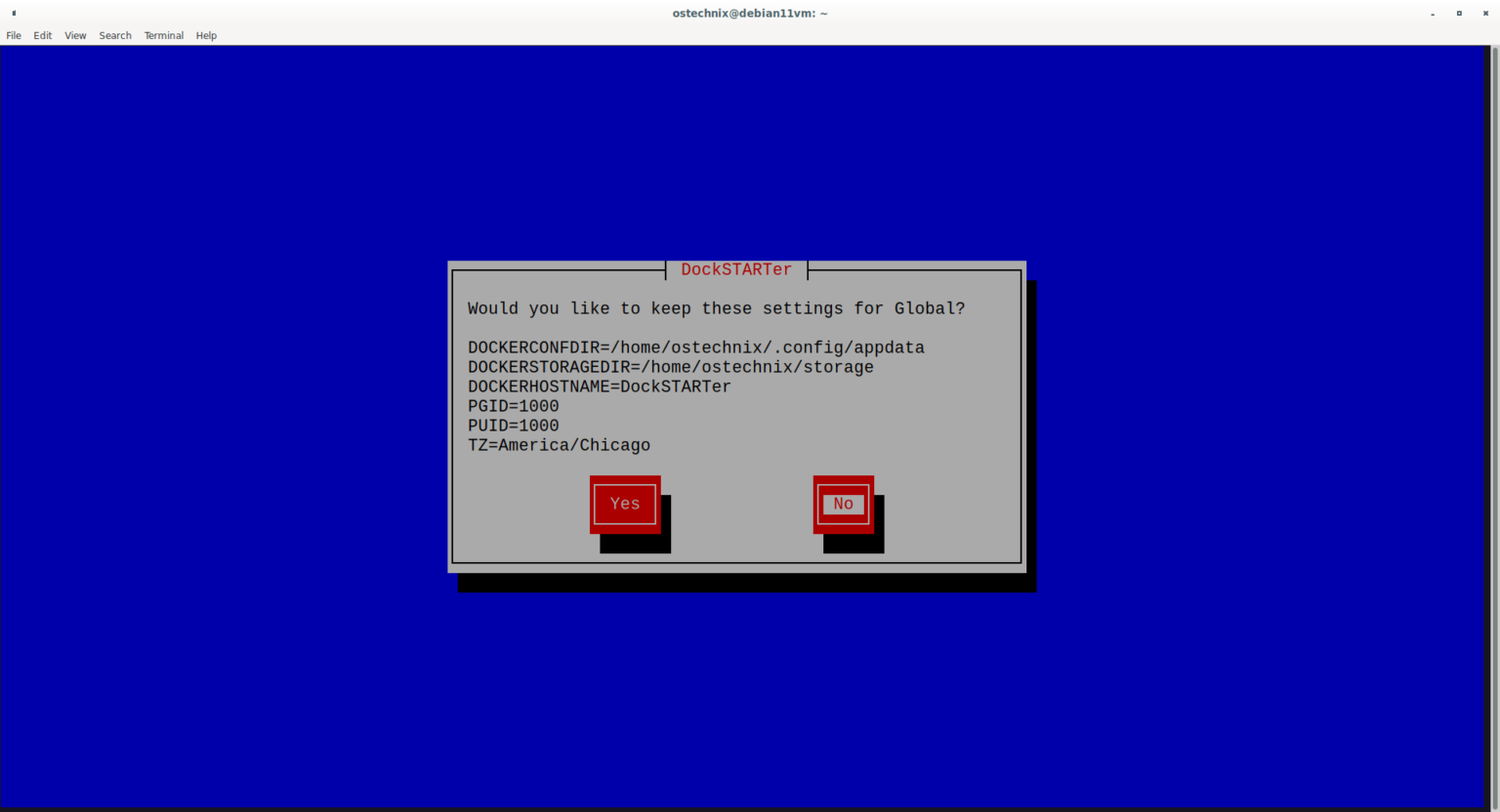
Task: Click the terminal icon in the title bar
Action: tap(12, 13)
